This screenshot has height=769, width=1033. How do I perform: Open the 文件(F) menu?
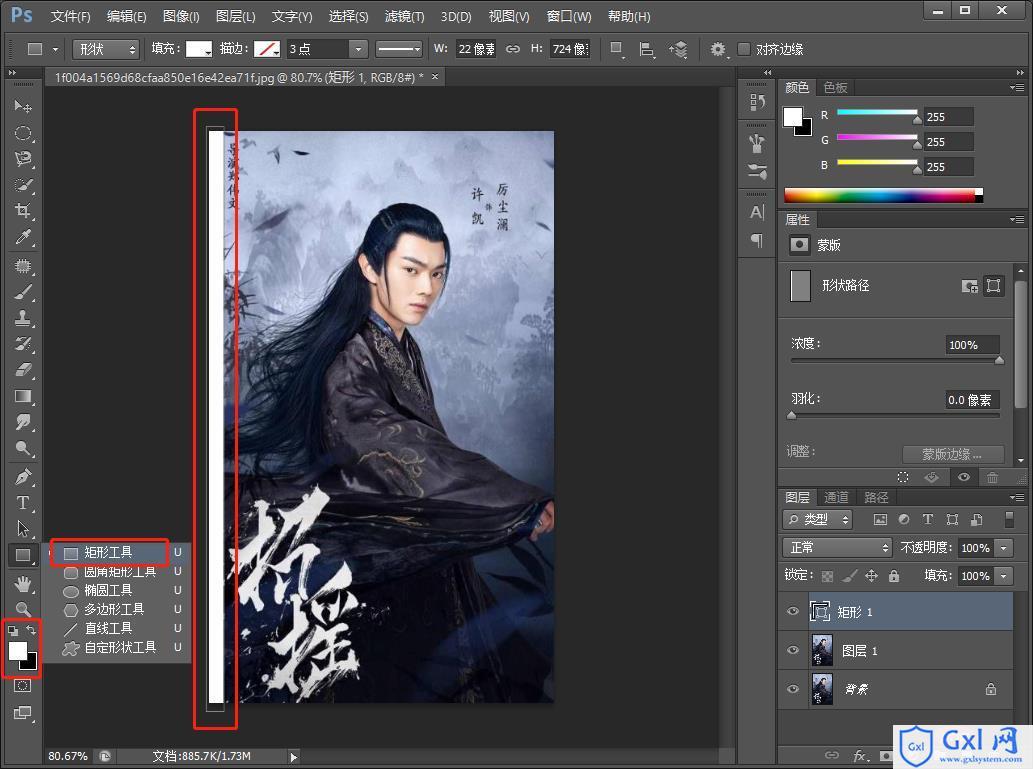pos(70,16)
